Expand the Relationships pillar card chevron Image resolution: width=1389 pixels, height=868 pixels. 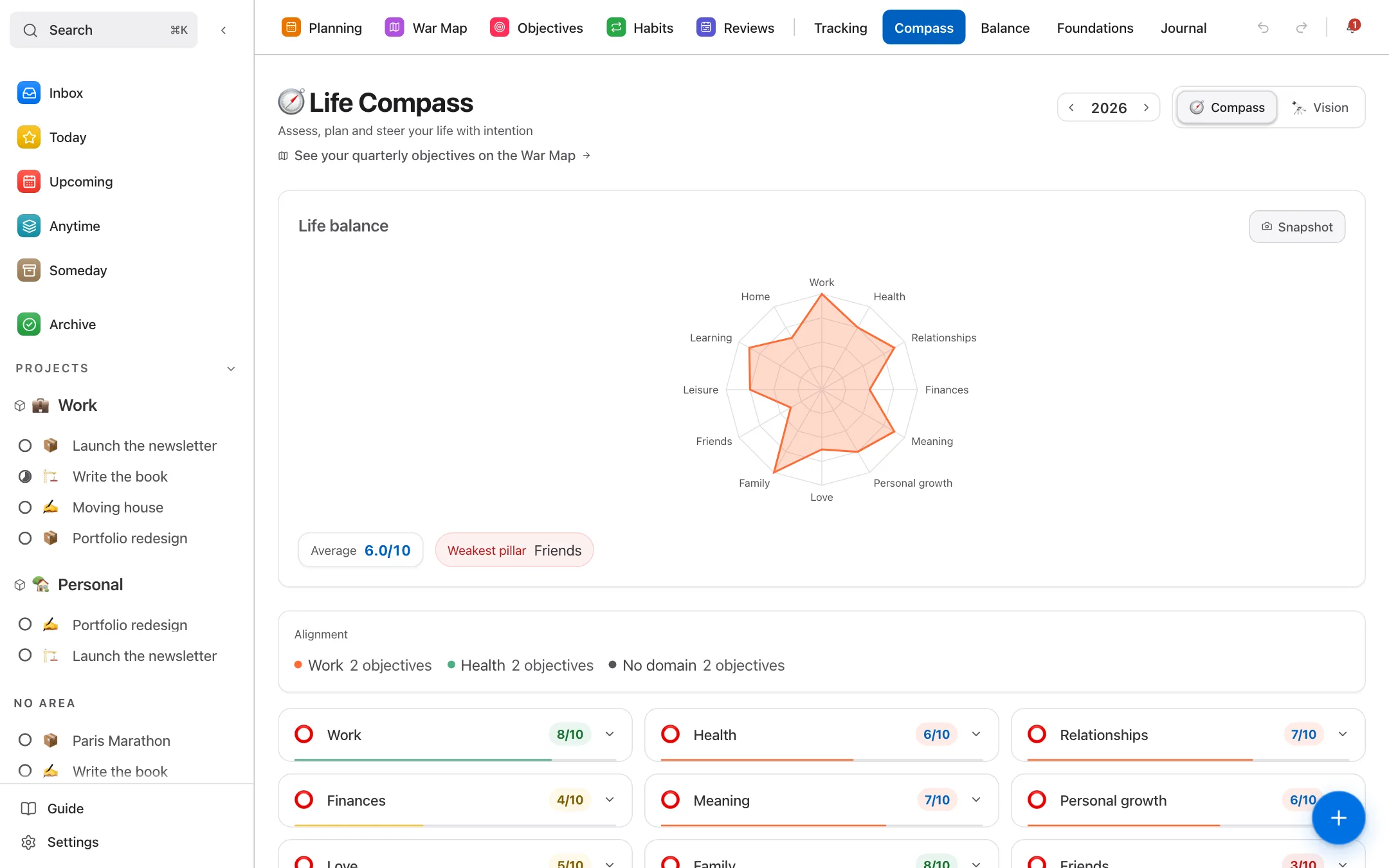pyautogui.click(x=1343, y=734)
